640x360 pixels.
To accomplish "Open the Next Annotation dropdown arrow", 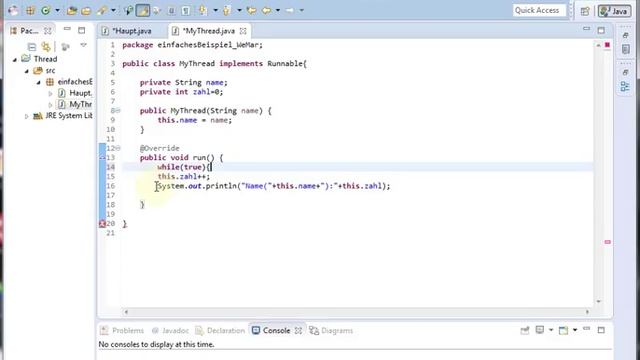I will pyautogui.click(x=215, y=11).
